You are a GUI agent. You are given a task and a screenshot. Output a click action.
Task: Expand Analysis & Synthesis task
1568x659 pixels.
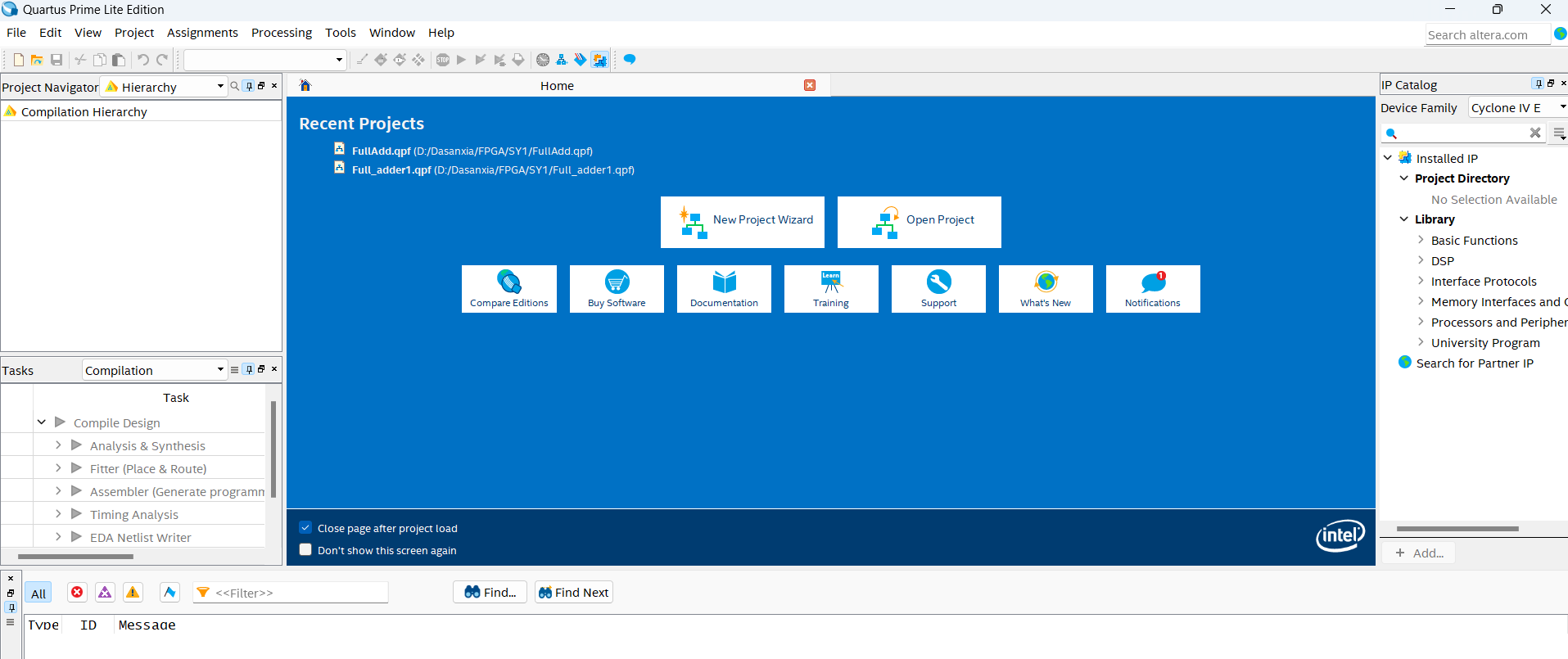tap(58, 445)
